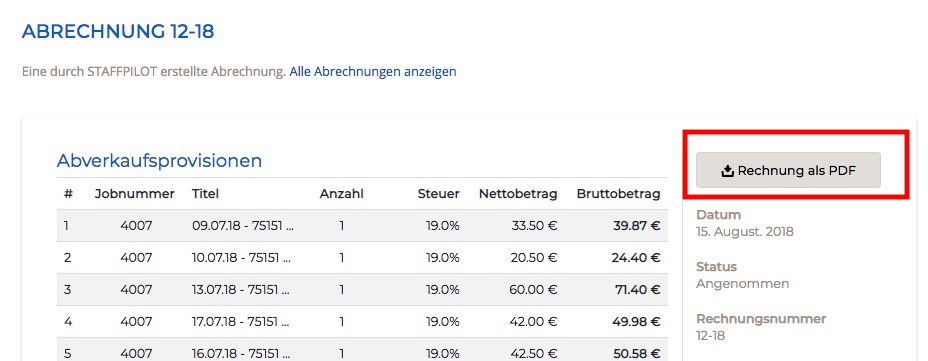Viewport: 928px width, 361px height.
Task: Select the row titled 09.07.18 - 75151
Action: [x=362, y=225]
